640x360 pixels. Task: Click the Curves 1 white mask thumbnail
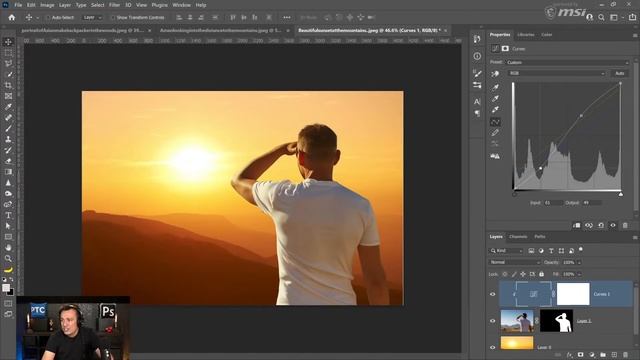pyautogui.click(x=573, y=294)
